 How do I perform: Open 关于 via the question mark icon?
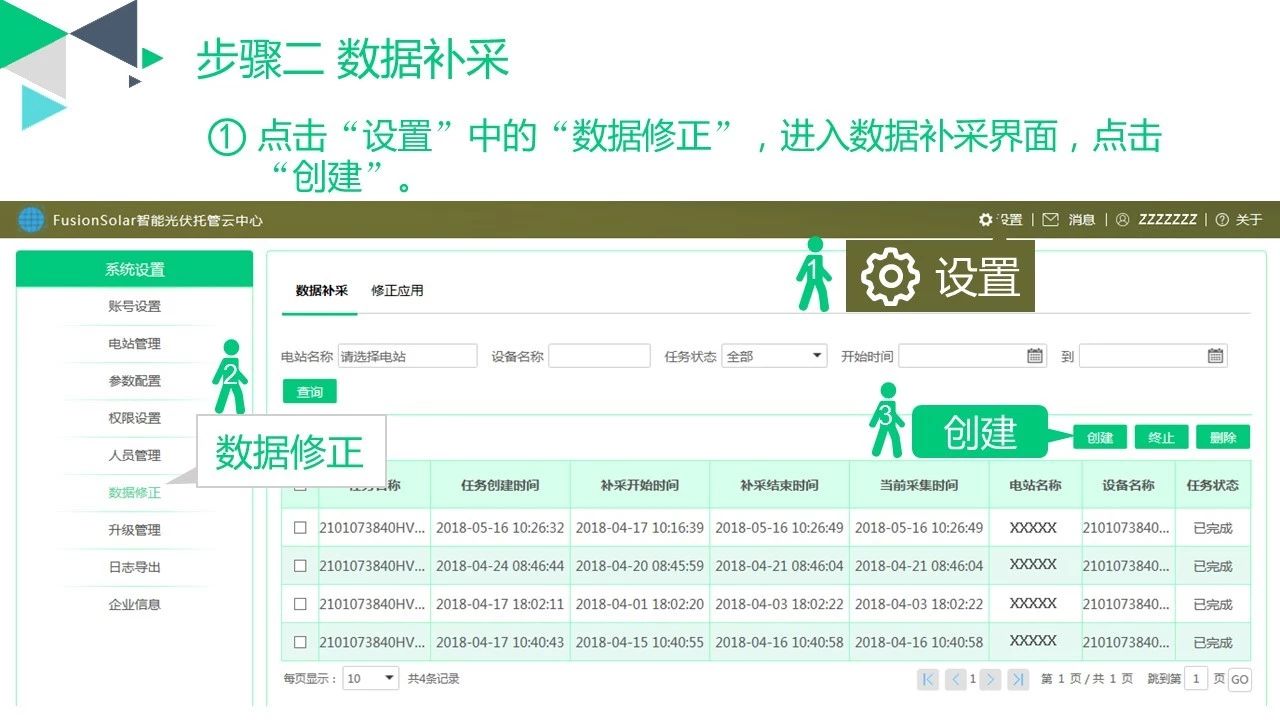point(1222,219)
